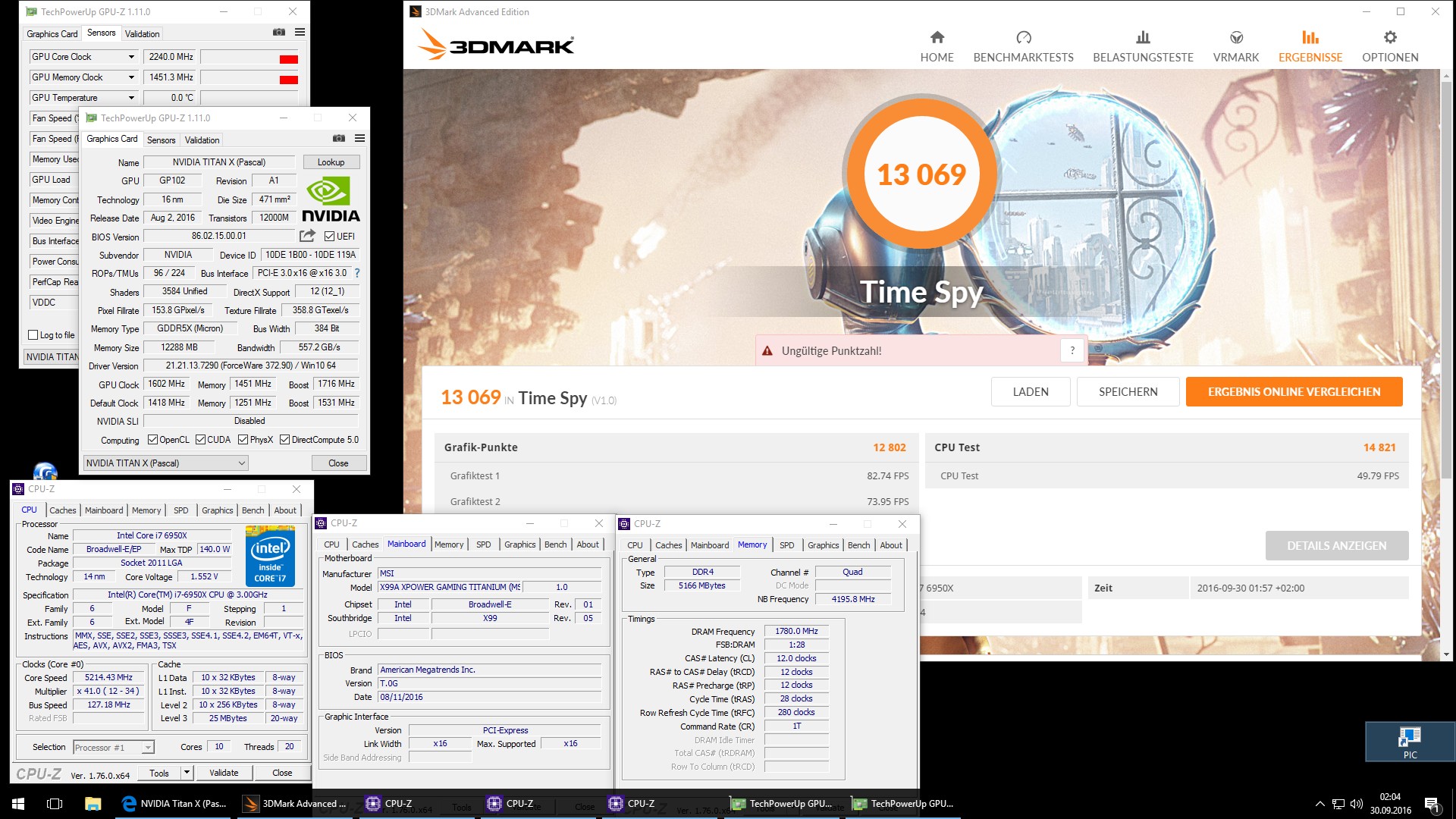Click the Validate button in CPU-Z
This screenshot has width=1456, height=819.
[x=224, y=773]
